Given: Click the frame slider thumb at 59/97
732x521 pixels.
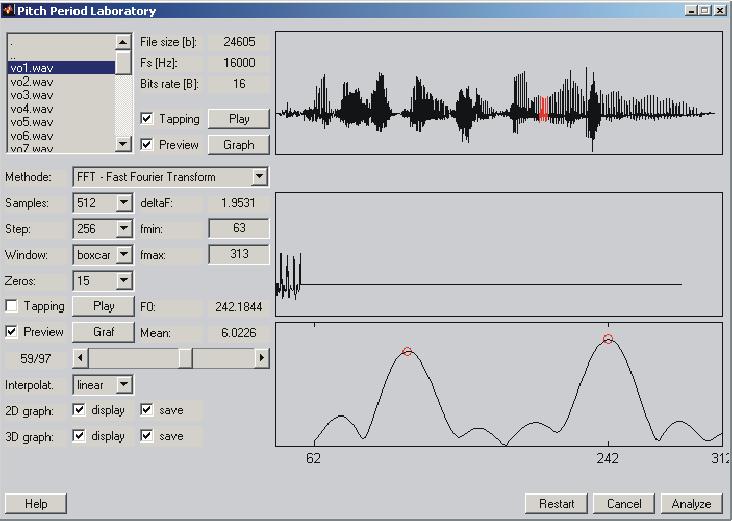Looking at the screenshot, I should [185, 359].
